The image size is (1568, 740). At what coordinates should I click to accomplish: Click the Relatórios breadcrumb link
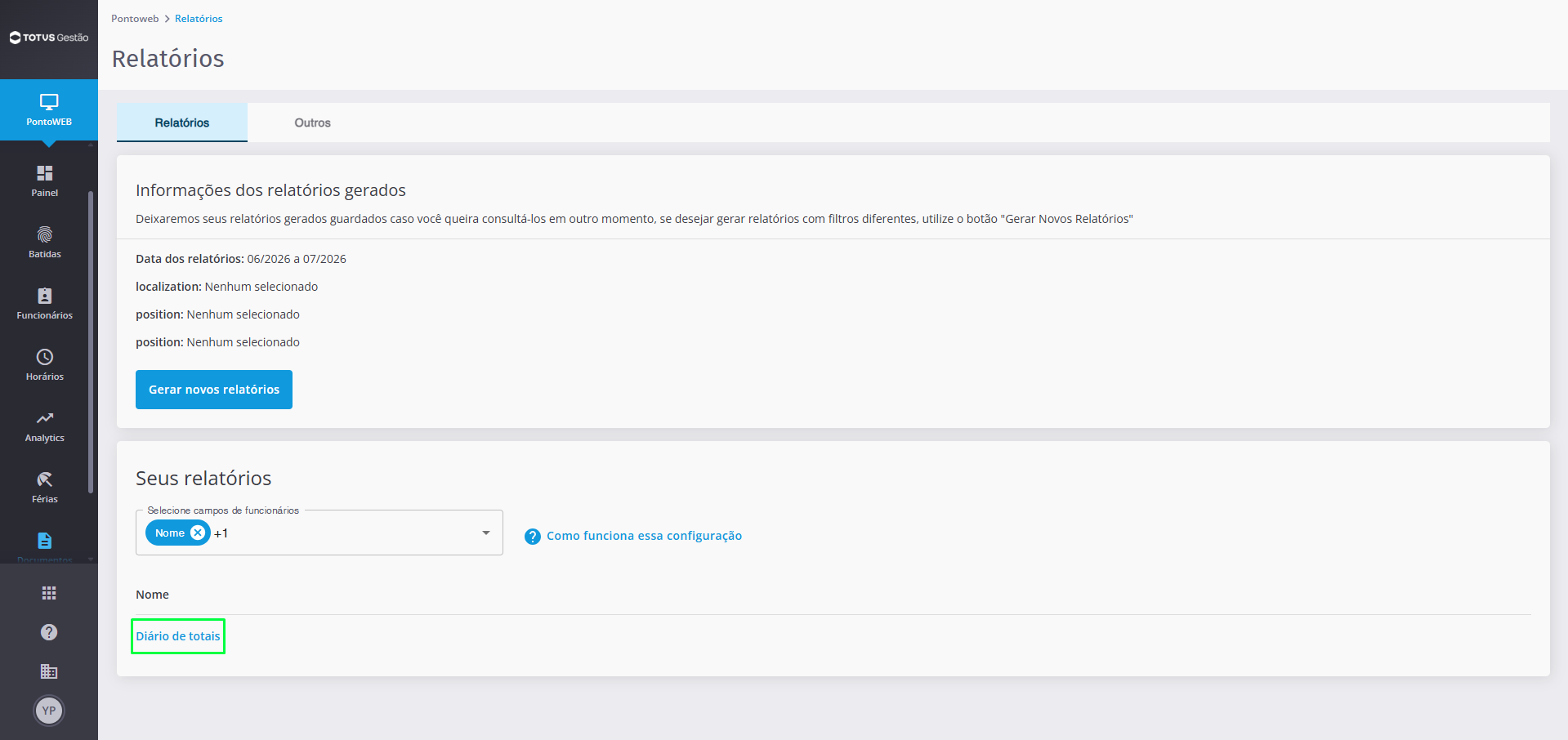click(199, 19)
